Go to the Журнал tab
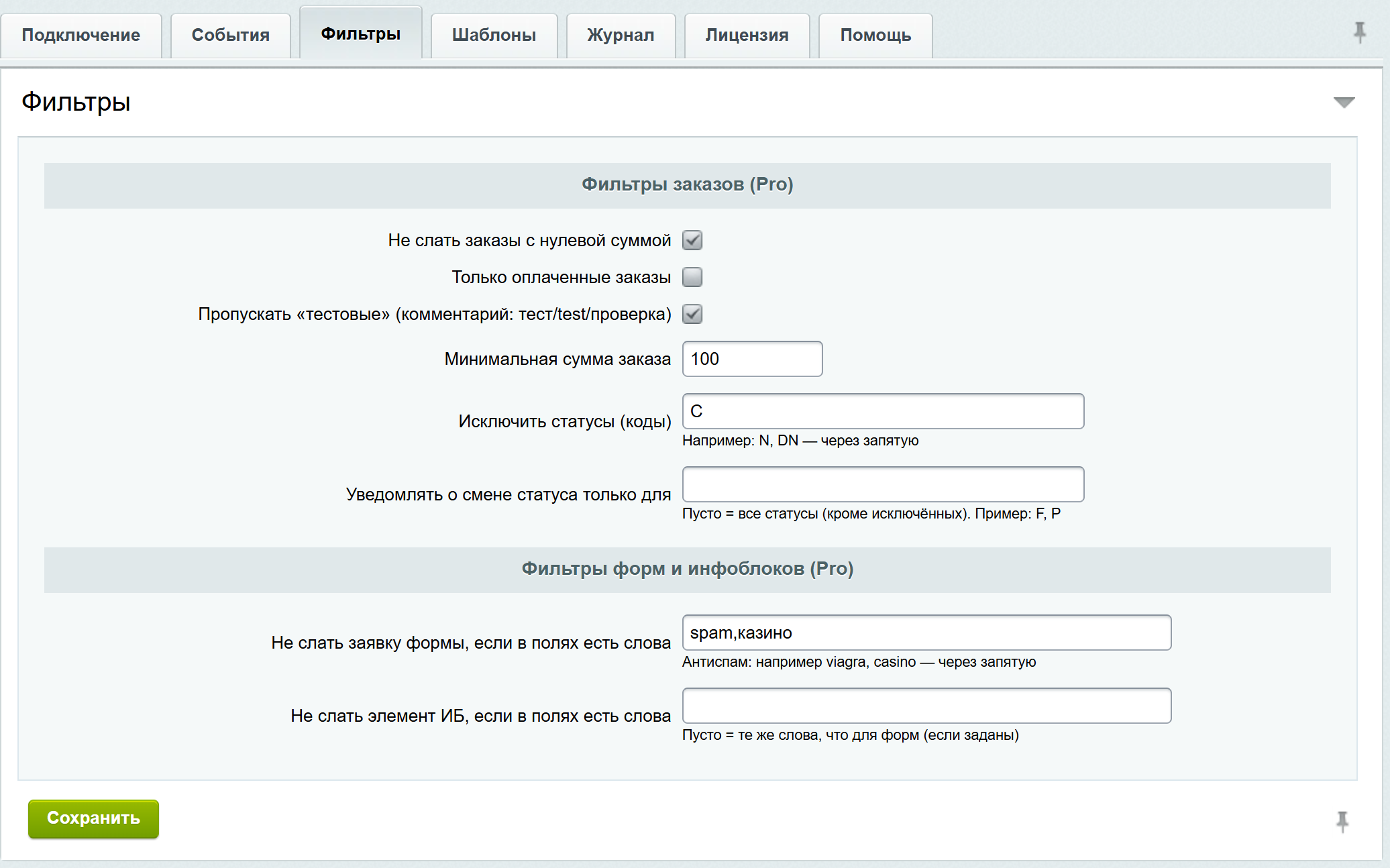Screen dimensions: 1390x868 coord(621,36)
